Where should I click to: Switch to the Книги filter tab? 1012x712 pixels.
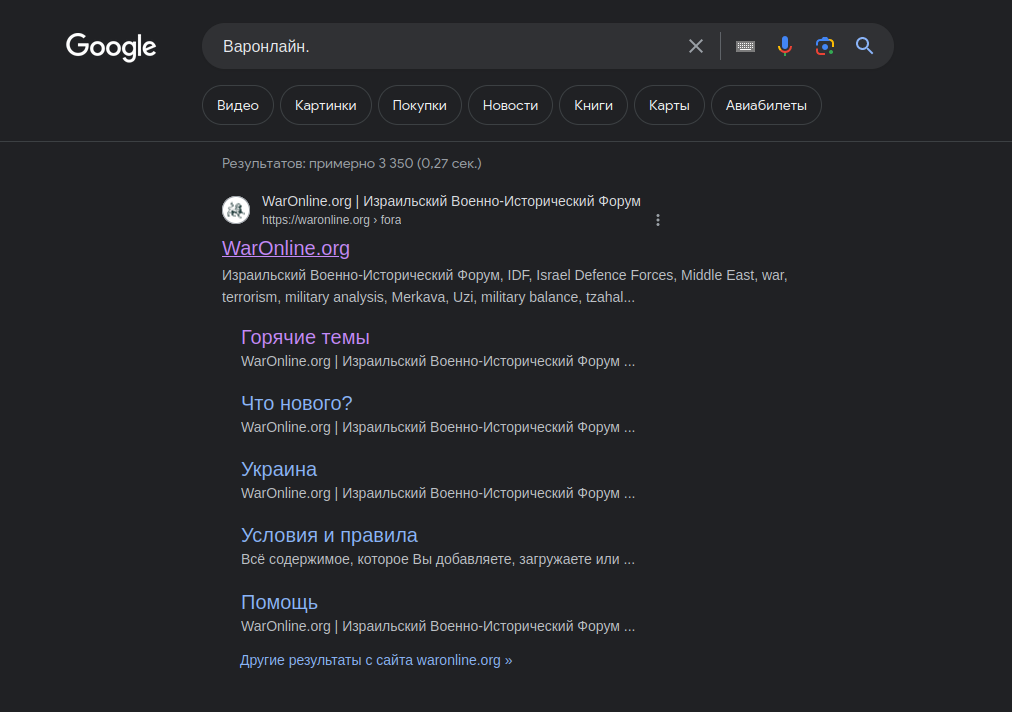pyautogui.click(x=594, y=105)
